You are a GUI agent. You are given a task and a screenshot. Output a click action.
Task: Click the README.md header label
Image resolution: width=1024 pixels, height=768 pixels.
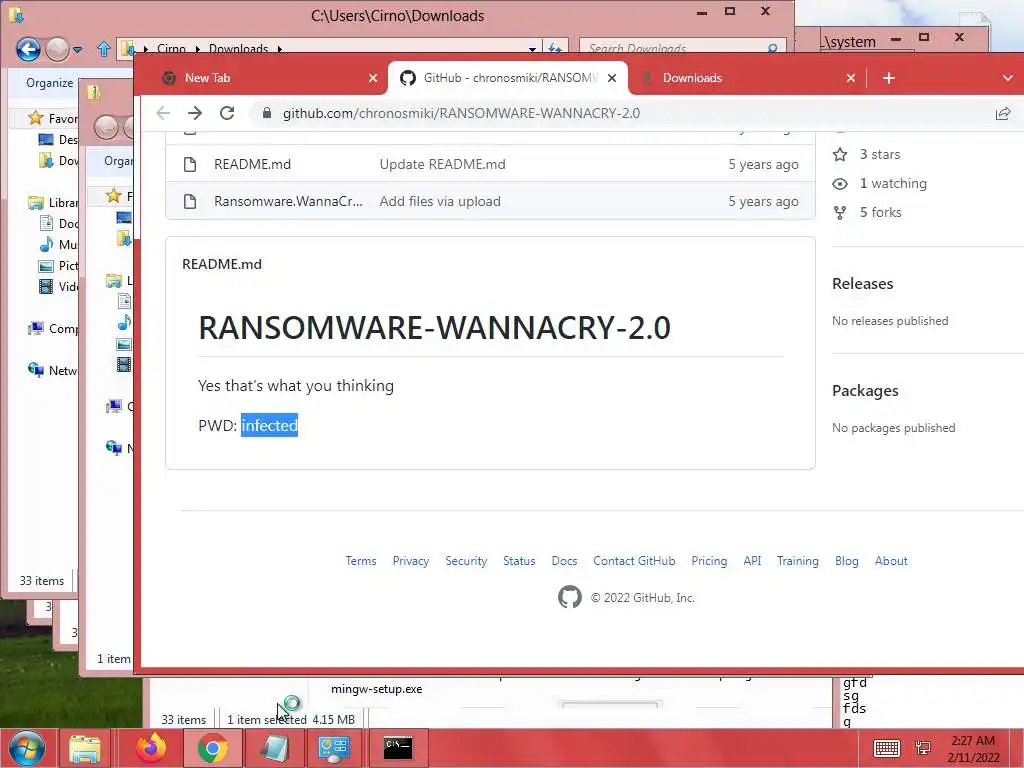(221, 264)
